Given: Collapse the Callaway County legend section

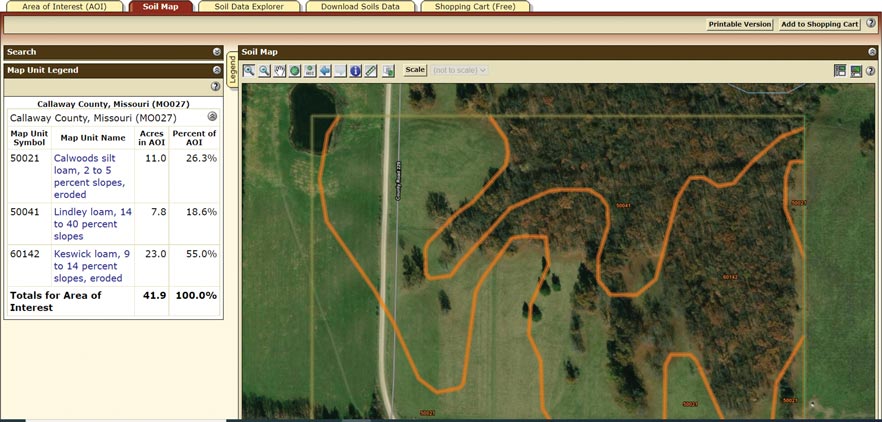Looking at the screenshot, I should coord(212,117).
